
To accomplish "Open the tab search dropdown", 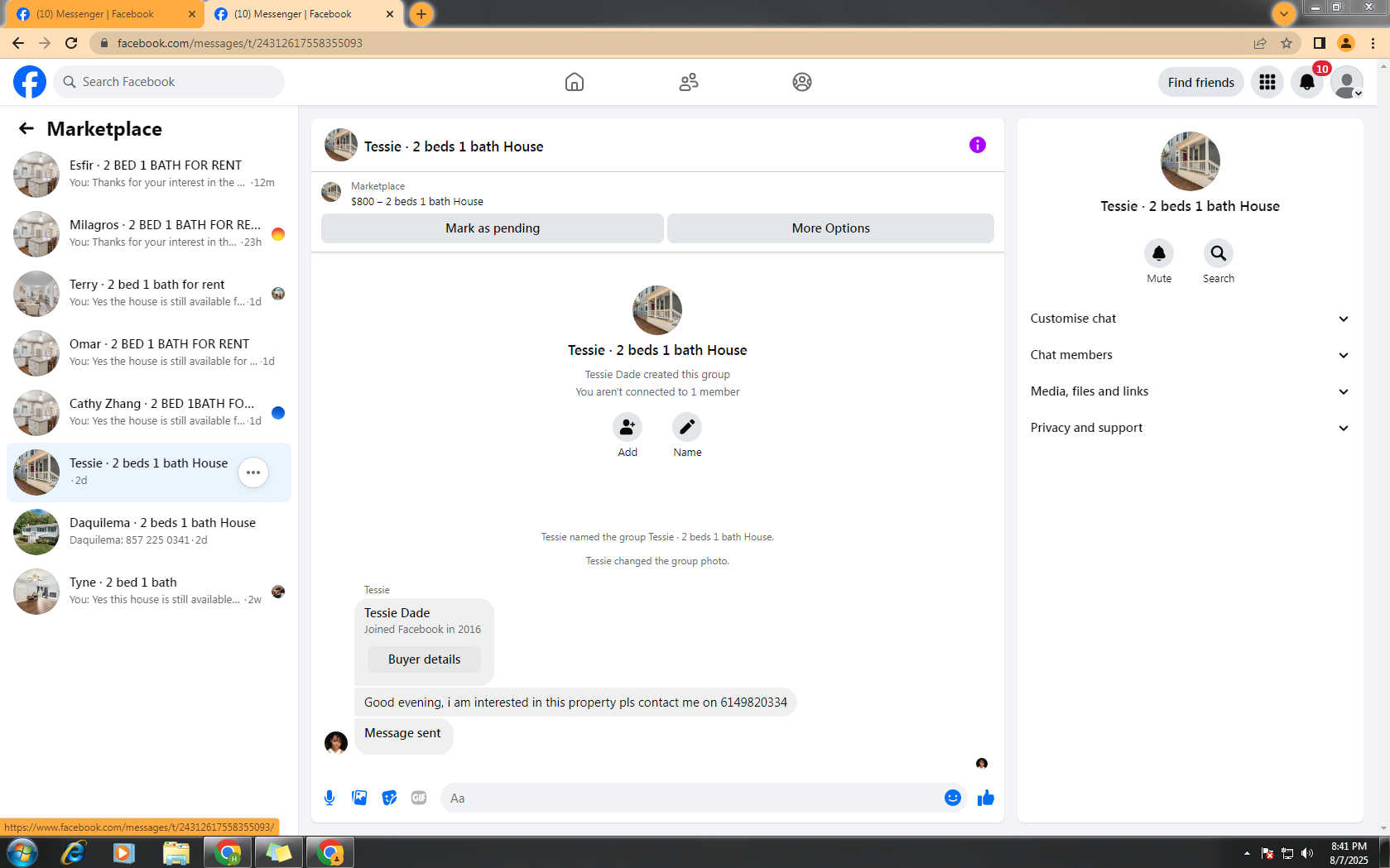I will [x=1284, y=14].
